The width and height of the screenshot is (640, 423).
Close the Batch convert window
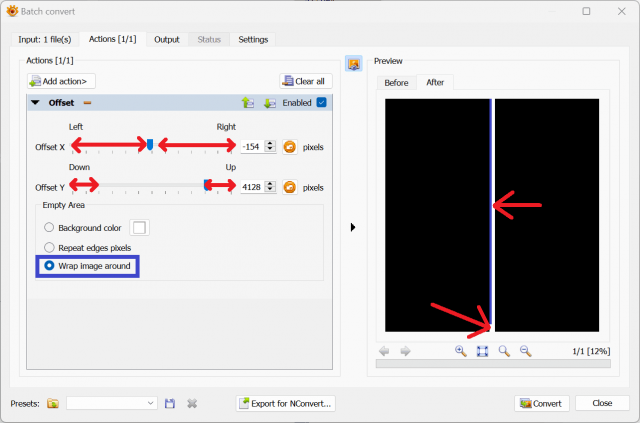click(x=622, y=11)
